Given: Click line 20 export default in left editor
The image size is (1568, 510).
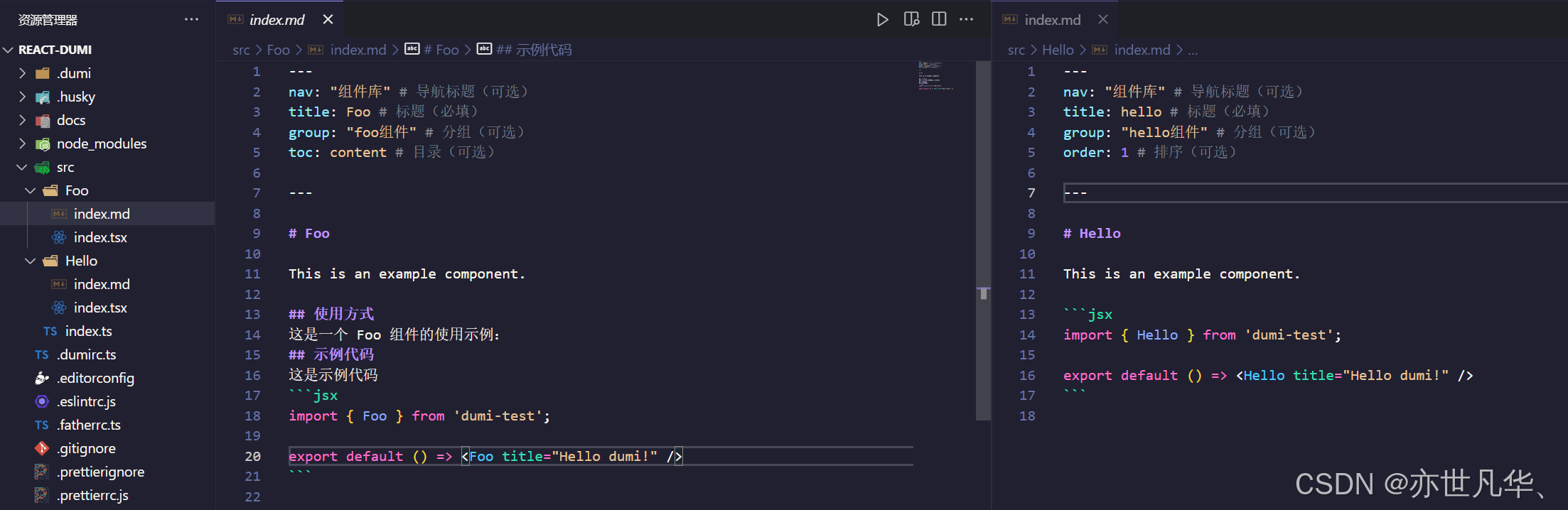Looking at the screenshot, I should pos(485,456).
